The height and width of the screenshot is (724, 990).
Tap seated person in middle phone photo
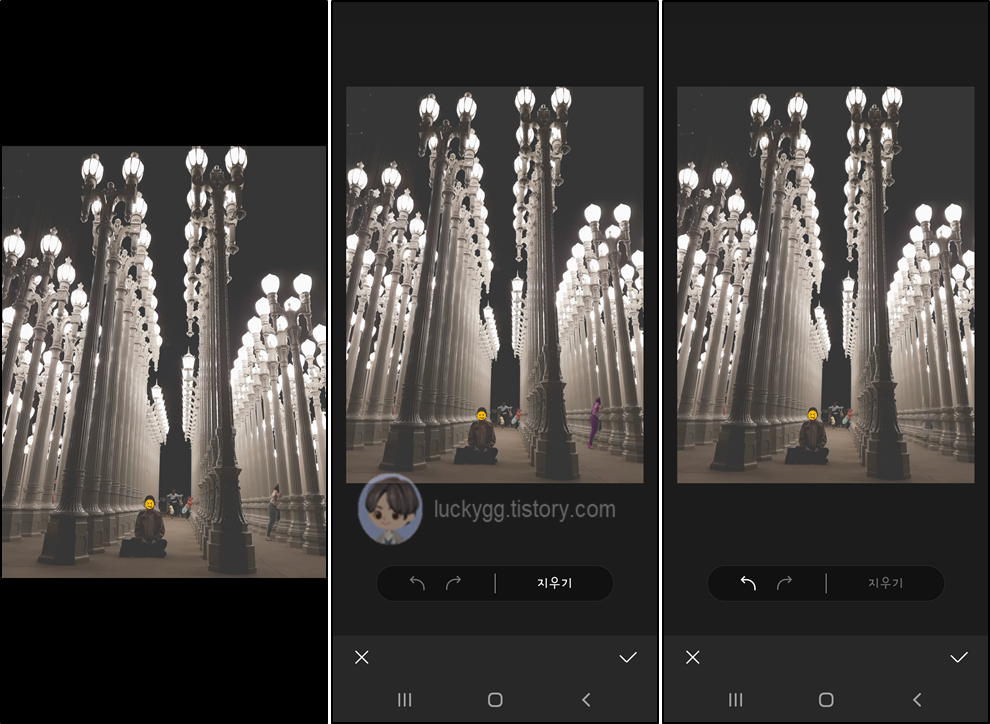coord(478,437)
